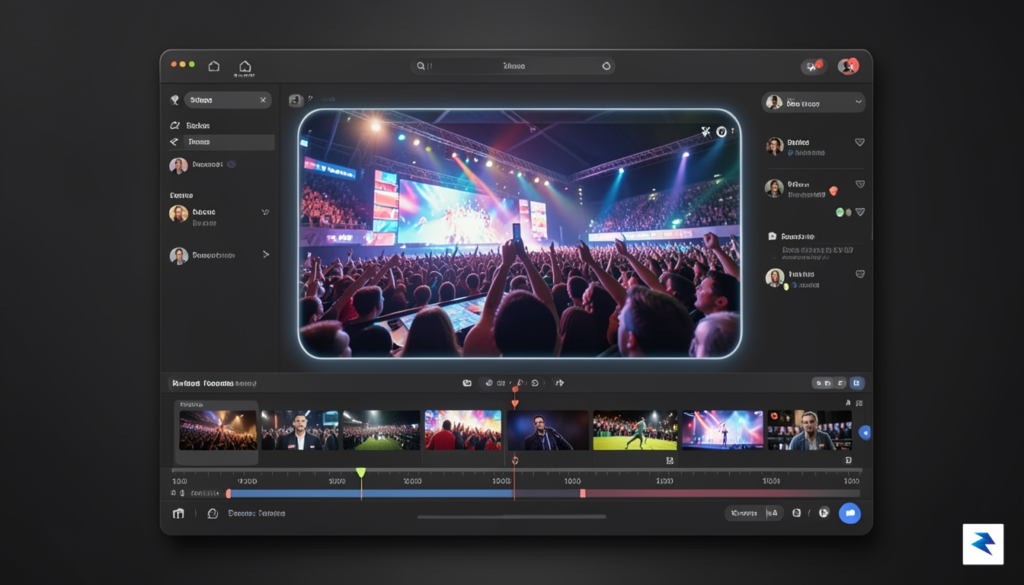Toggle the heart on the last right-panel contact
Image resolution: width=1024 pixels, height=585 pixels.
click(860, 275)
